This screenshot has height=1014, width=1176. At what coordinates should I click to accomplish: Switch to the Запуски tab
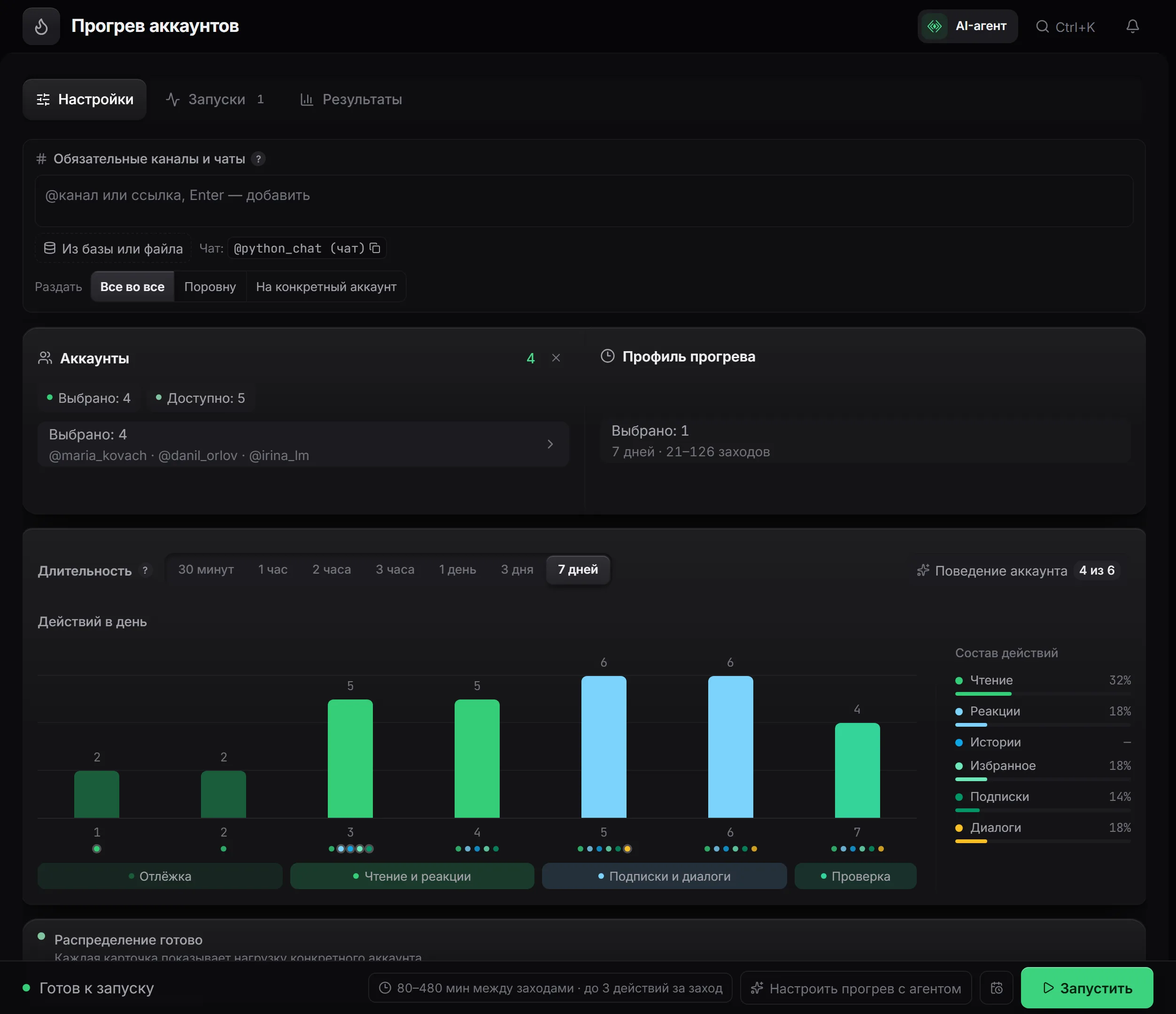tap(215, 100)
